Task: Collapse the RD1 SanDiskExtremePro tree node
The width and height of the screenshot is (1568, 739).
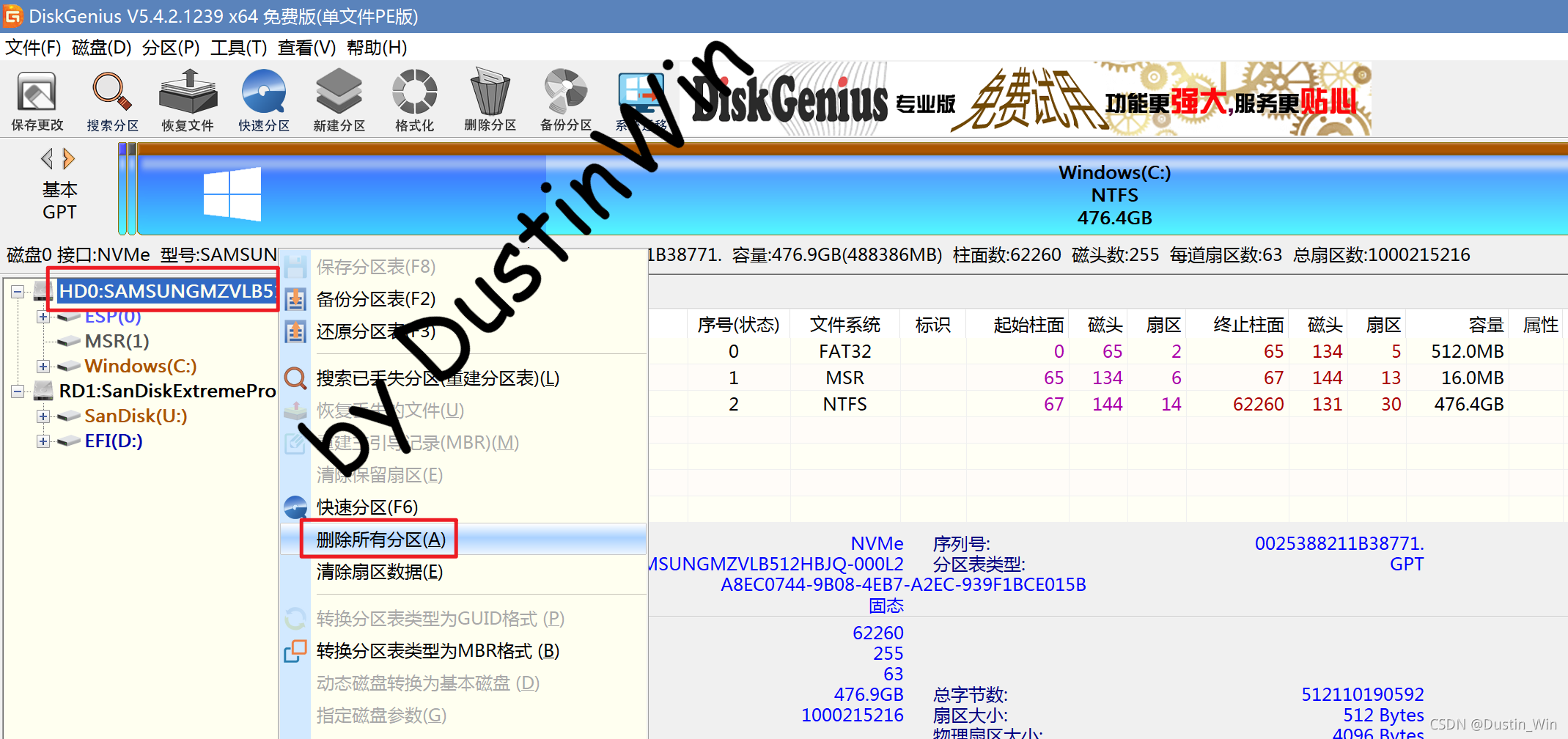Action: click(x=18, y=391)
